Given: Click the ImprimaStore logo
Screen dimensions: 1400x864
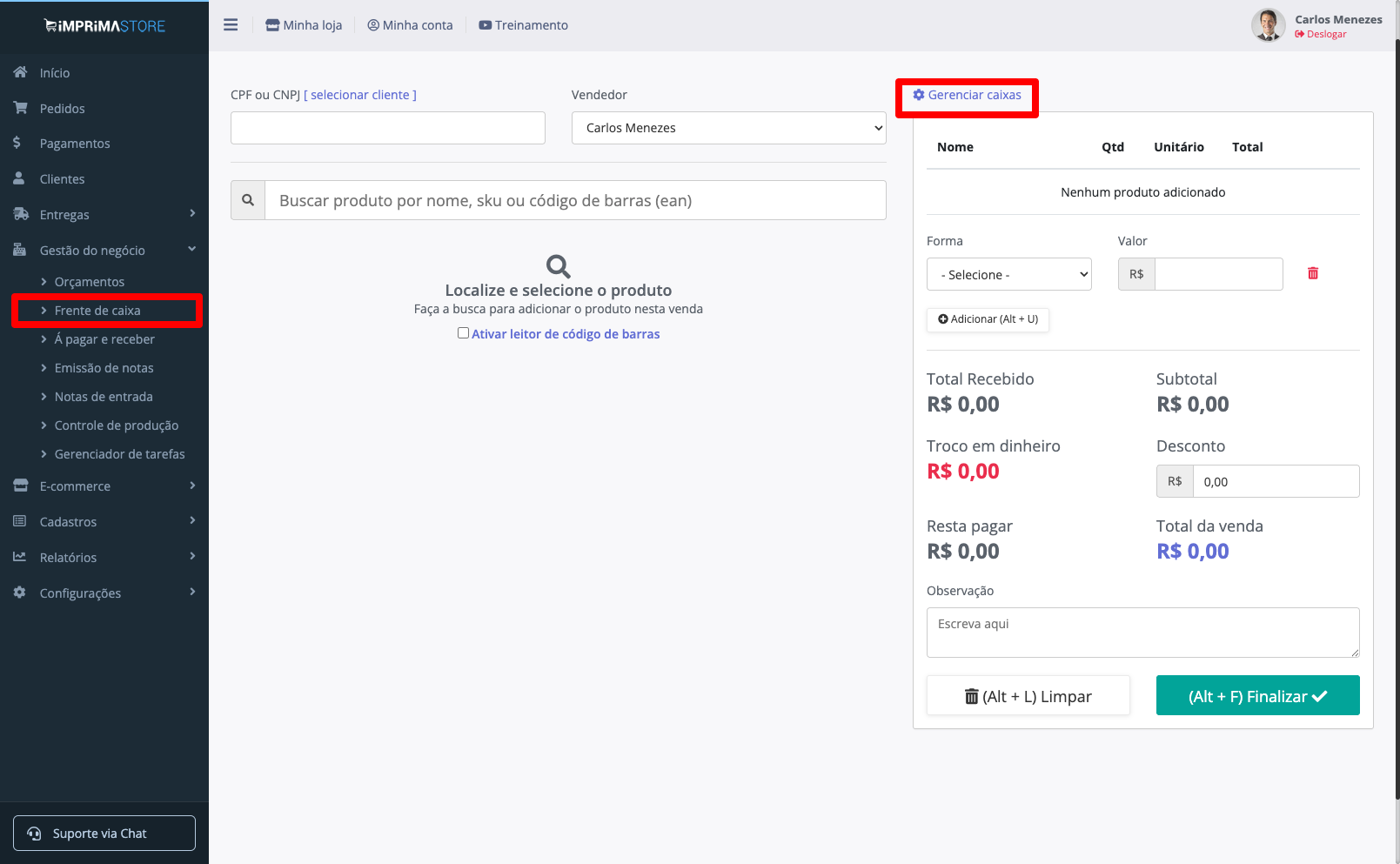Looking at the screenshot, I should tap(104, 26).
